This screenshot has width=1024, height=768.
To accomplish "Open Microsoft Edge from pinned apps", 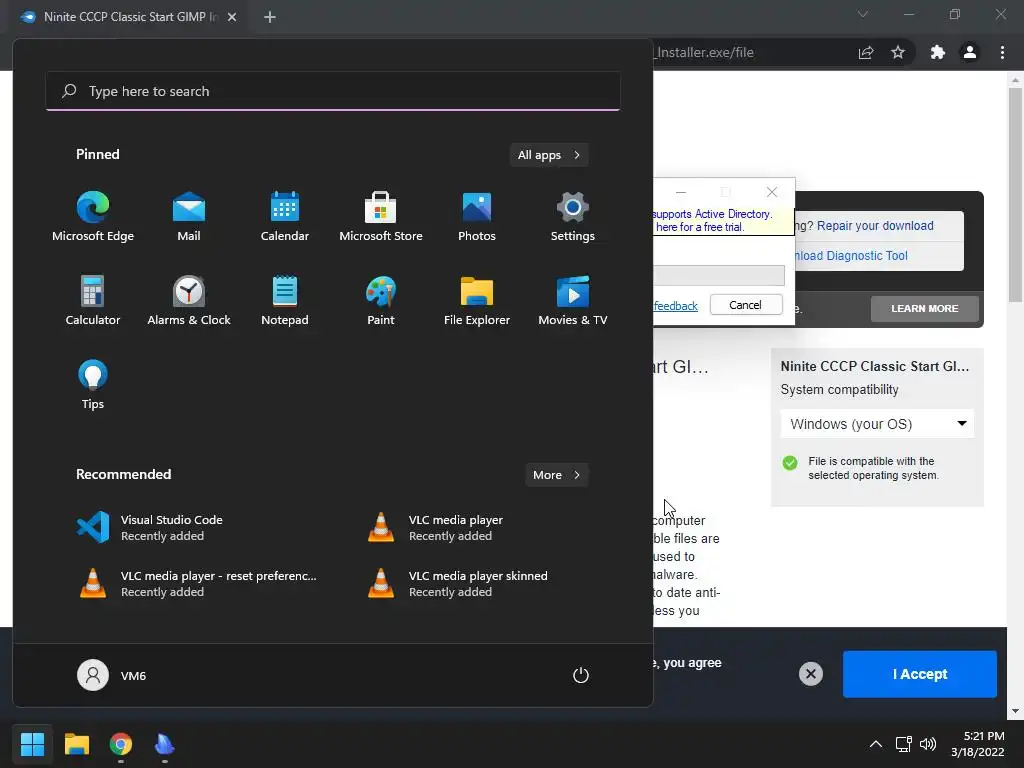I will (x=93, y=217).
